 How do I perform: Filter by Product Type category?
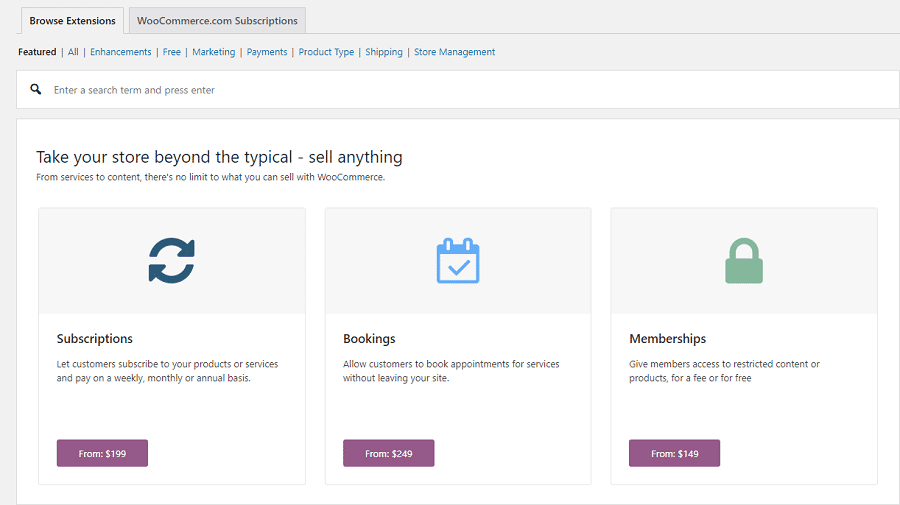click(326, 52)
